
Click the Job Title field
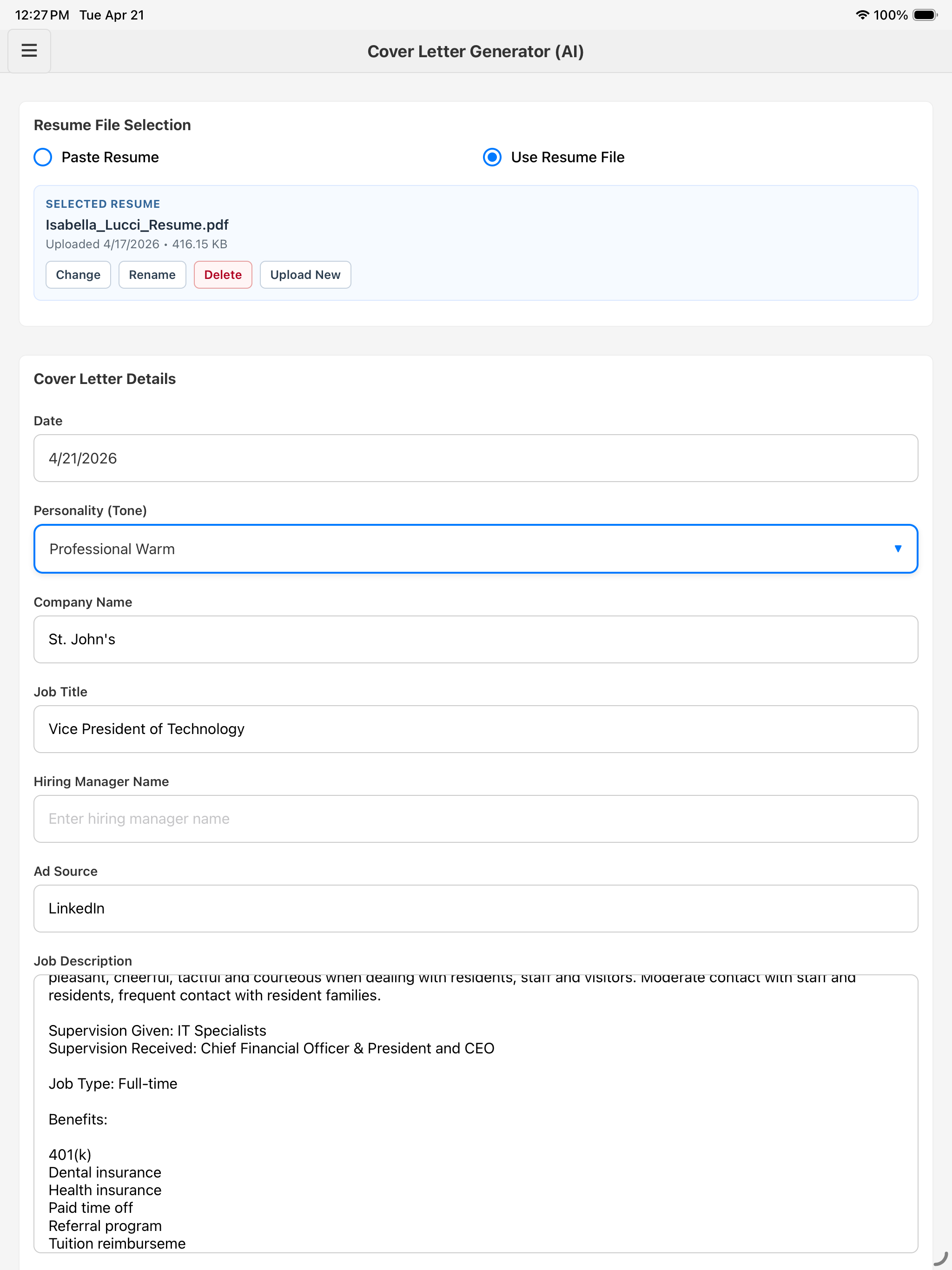pos(476,729)
